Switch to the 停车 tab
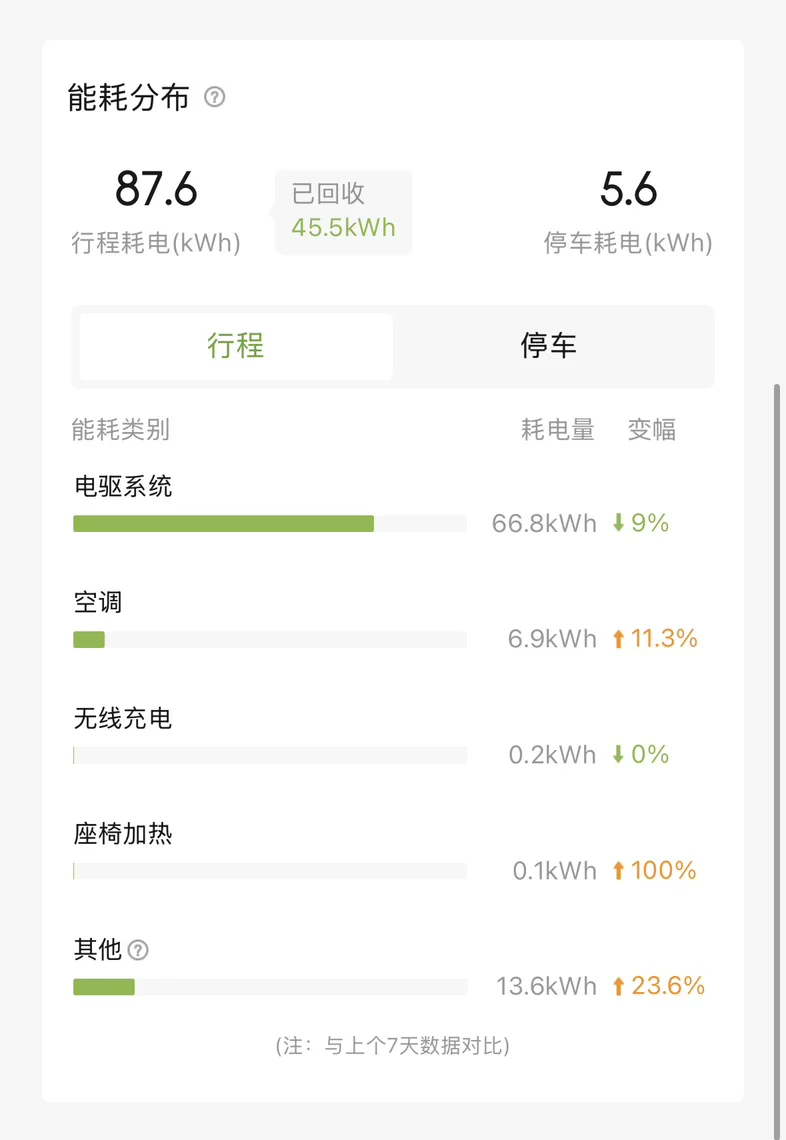Screen dimensions: 786x1140 [549, 346]
